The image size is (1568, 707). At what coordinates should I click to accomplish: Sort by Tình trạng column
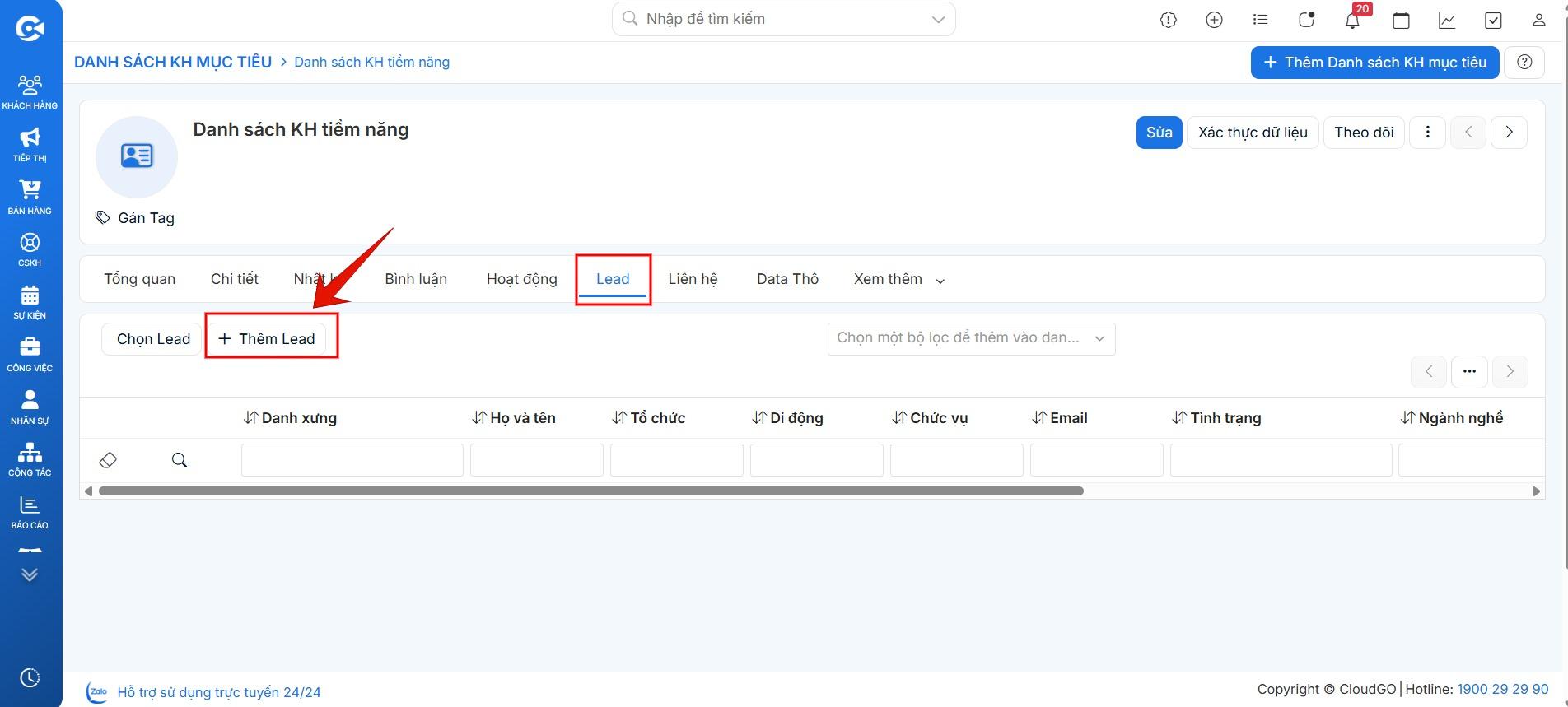1216,418
